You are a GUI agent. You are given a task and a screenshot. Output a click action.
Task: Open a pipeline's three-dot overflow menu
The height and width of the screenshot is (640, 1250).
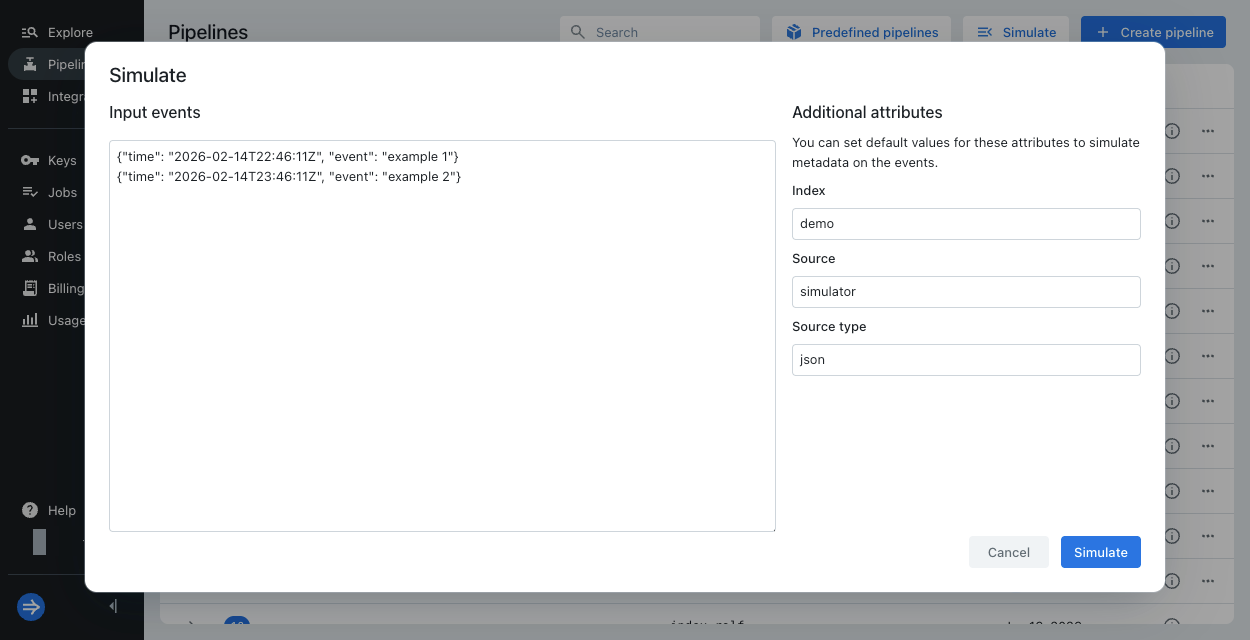[x=1207, y=131]
